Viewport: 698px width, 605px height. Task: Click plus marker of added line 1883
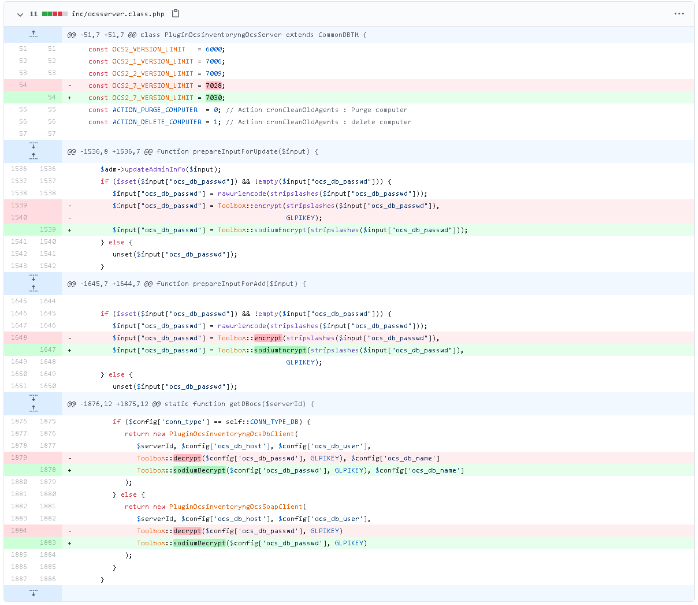point(69,543)
